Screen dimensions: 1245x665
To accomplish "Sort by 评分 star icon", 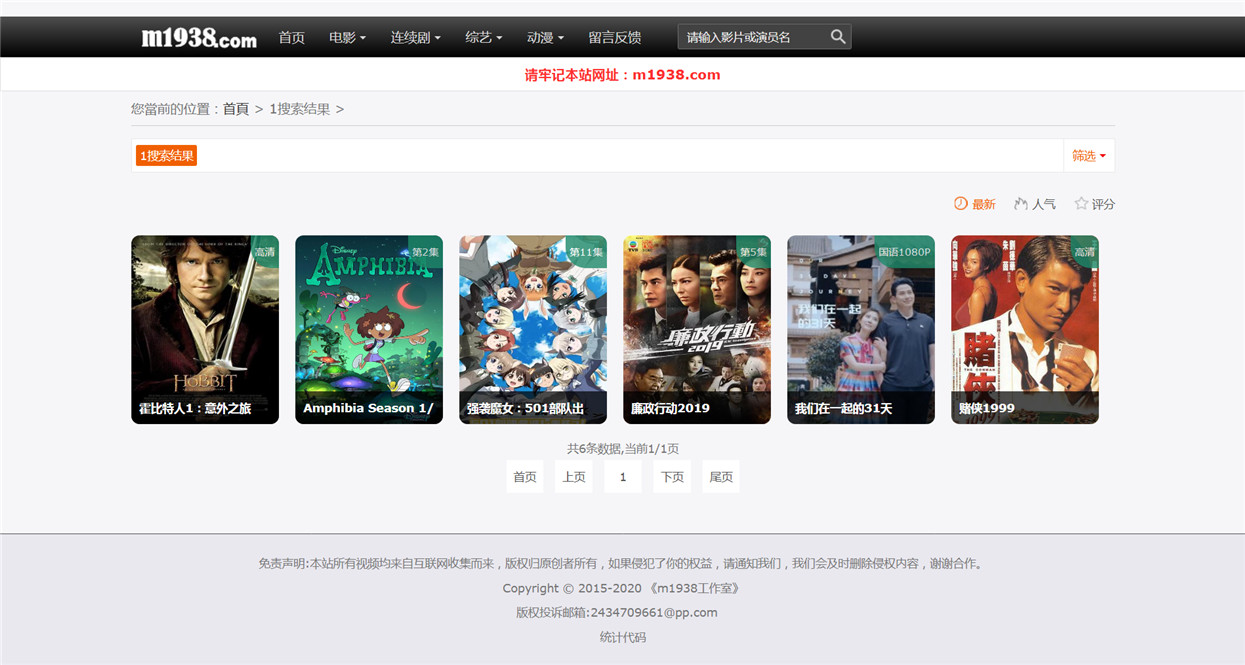I will 1081,203.
